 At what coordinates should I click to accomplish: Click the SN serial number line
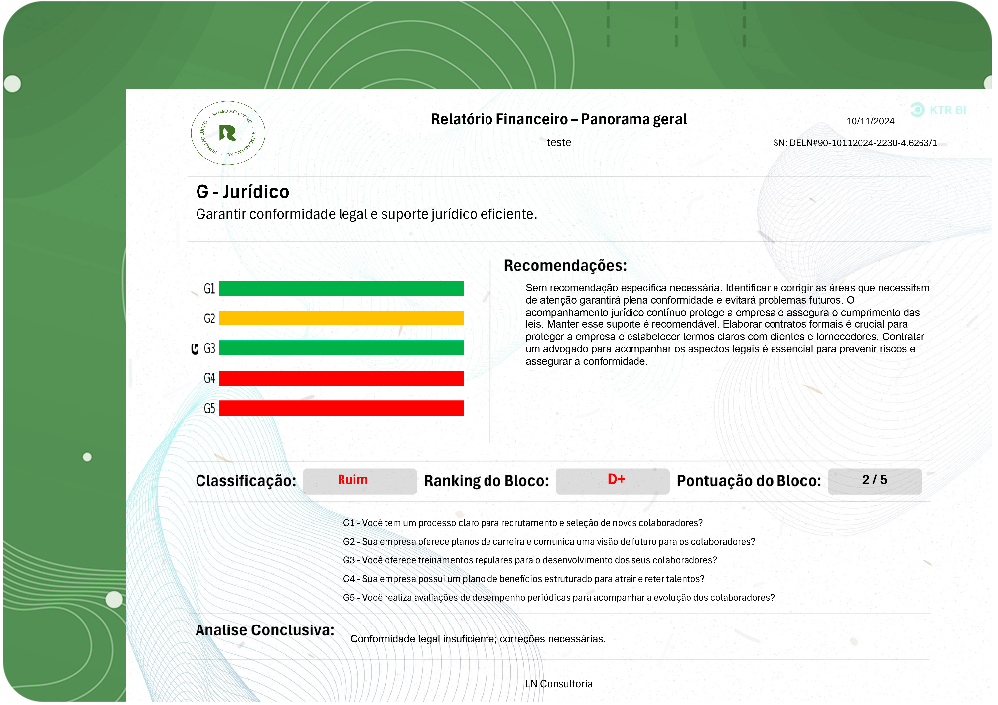click(x=855, y=143)
